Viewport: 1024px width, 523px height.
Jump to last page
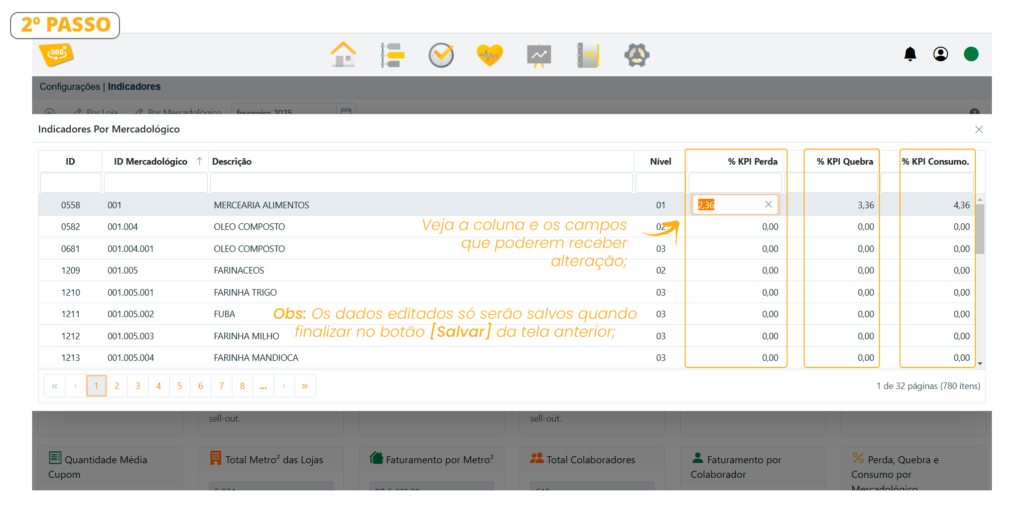coord(305,386)
